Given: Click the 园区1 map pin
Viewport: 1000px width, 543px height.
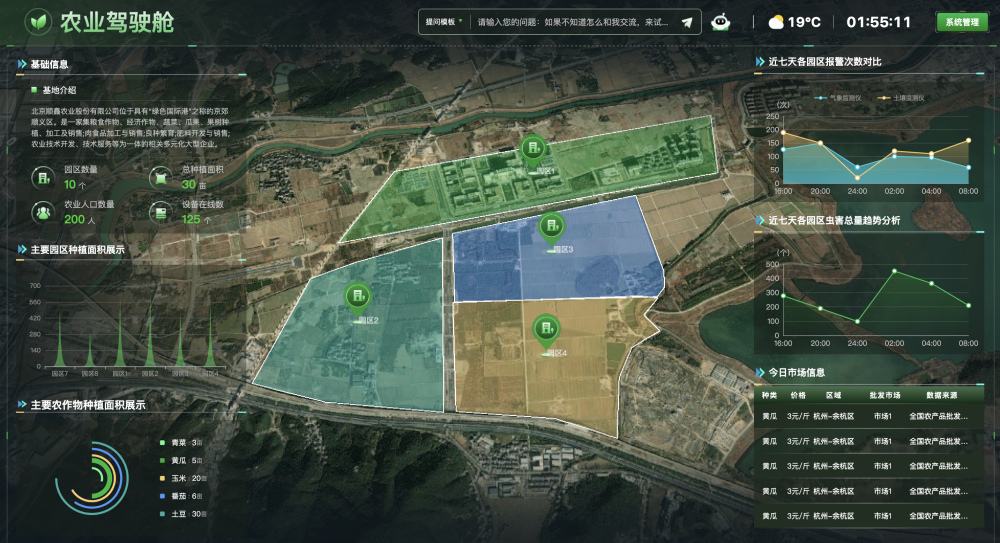Looking at the screenshot, I should (535, 151).
